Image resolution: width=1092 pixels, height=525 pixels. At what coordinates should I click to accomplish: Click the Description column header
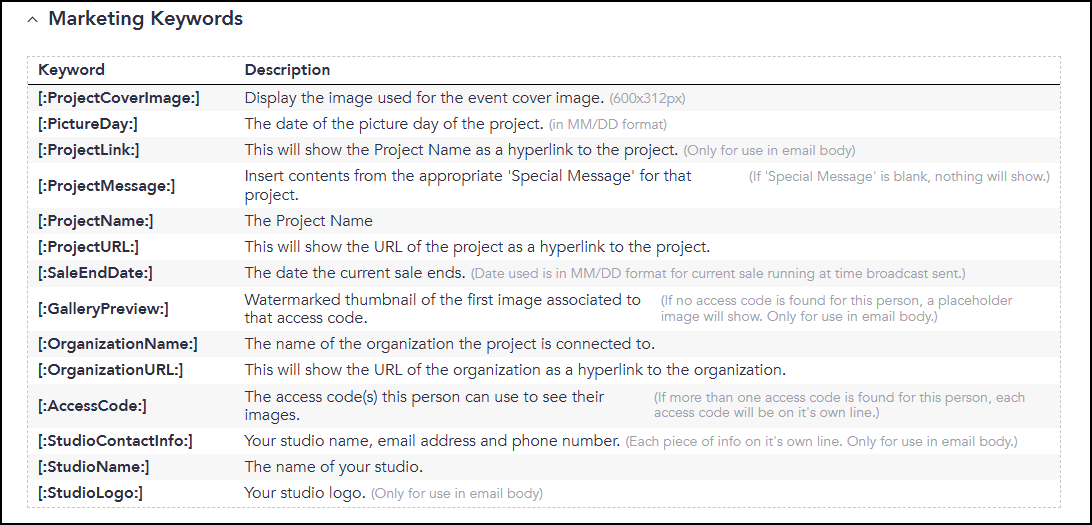pyautogui.click(x=287, y=70)
